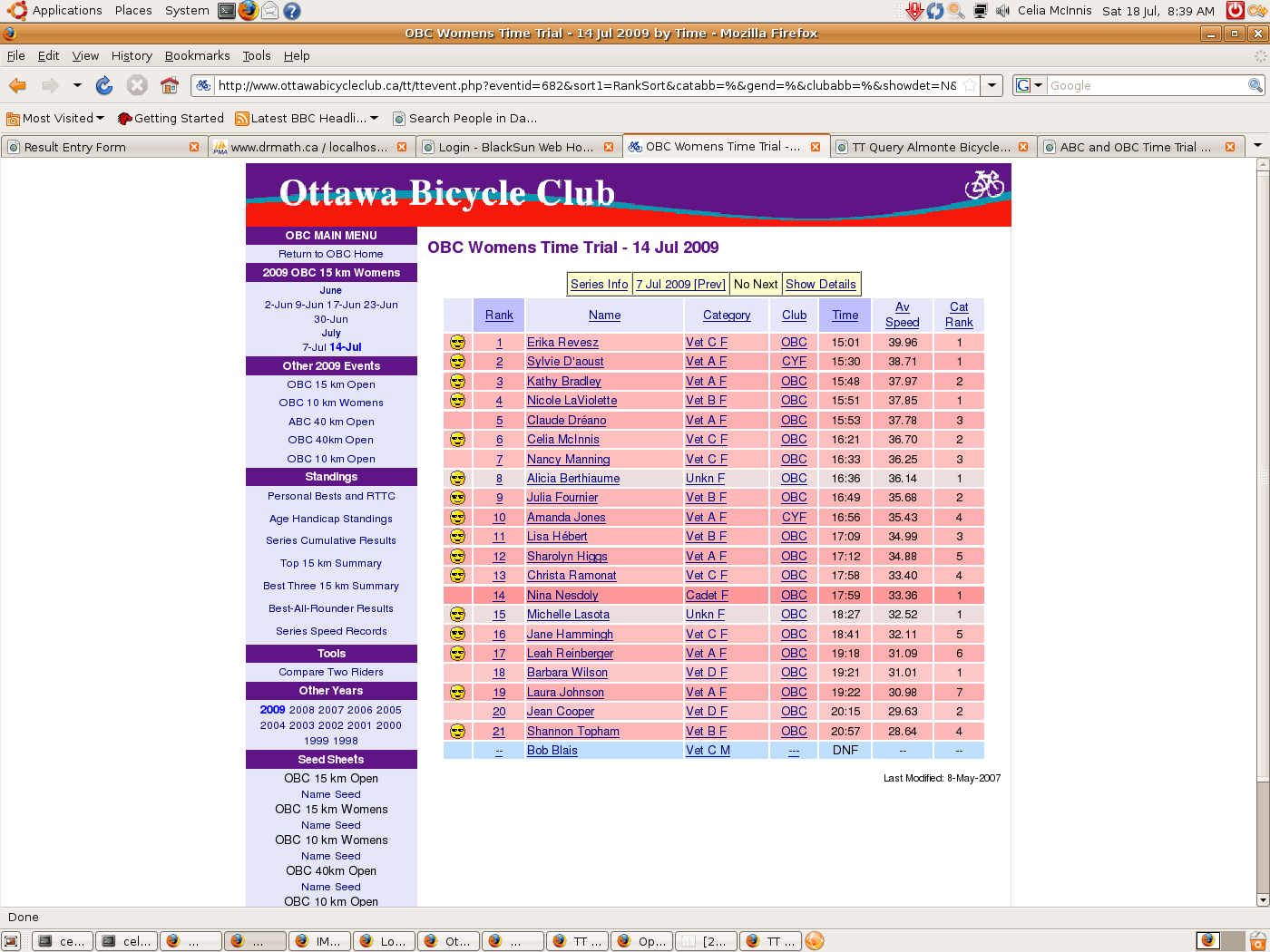Open the Bookmarks menu
Viewport: 1270px width, 952px height.
[197, 55]
